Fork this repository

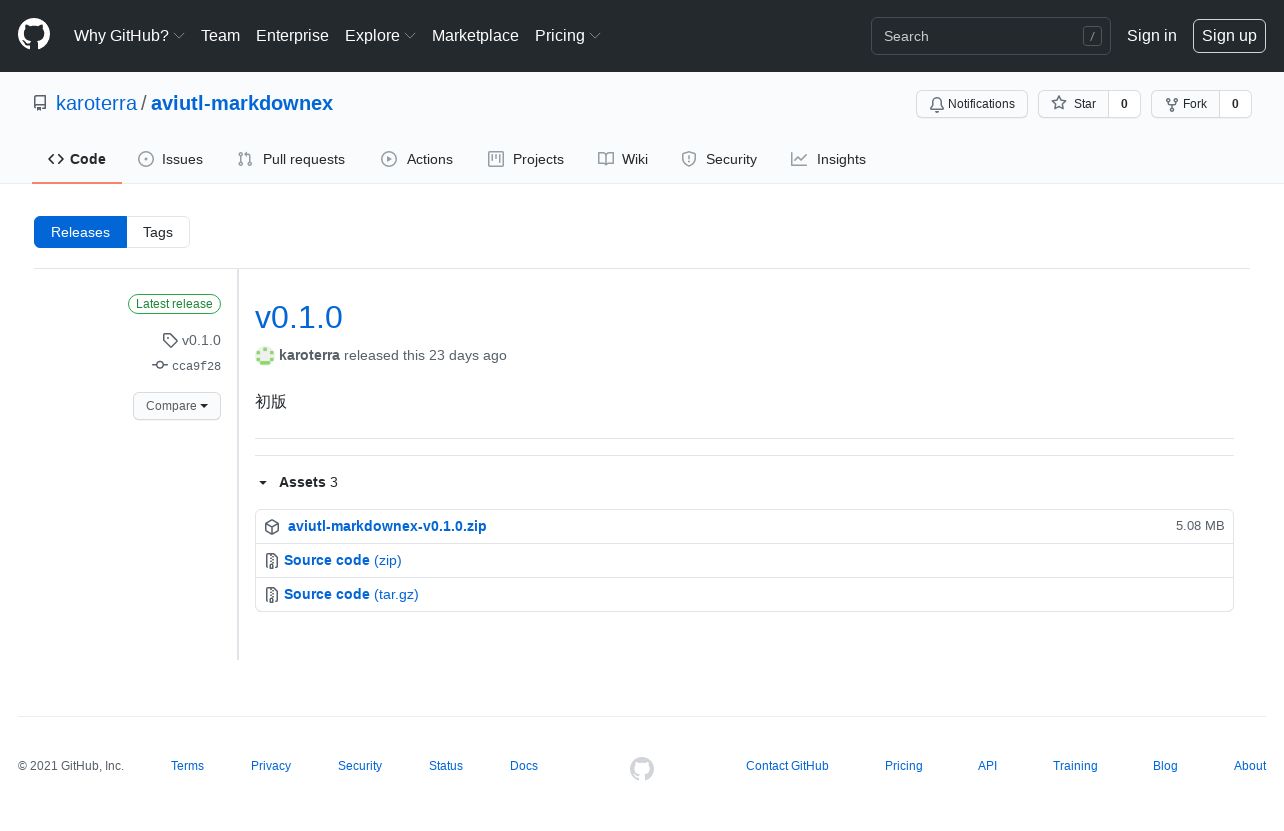click(1185, 104)
